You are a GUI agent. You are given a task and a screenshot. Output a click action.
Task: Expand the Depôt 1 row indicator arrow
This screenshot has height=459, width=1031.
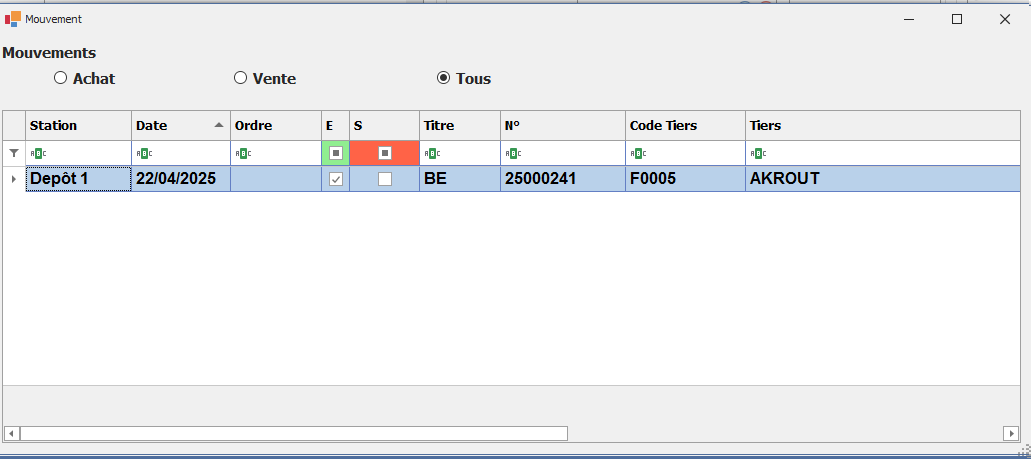point(13,179)
